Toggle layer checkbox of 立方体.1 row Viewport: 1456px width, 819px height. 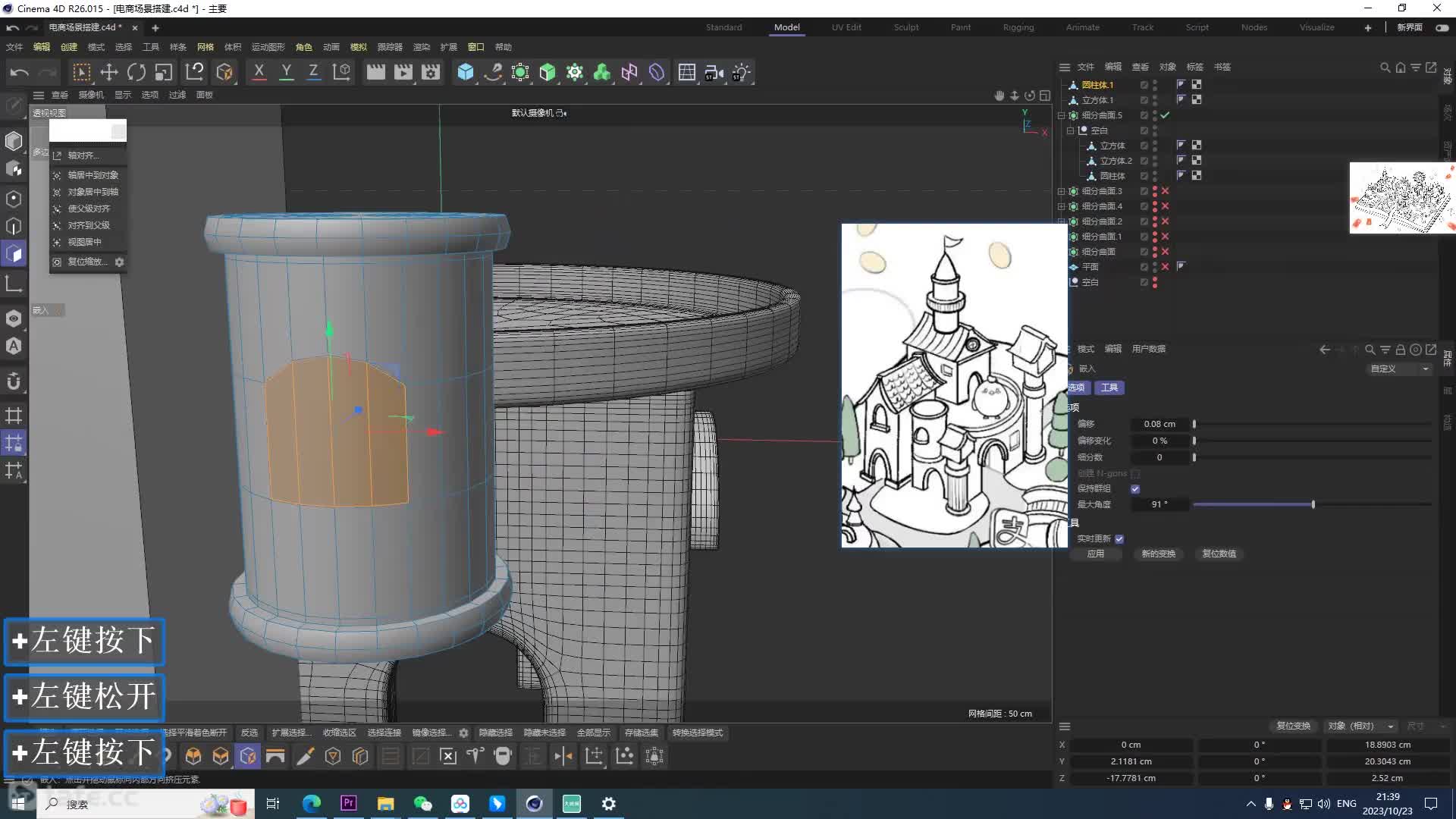coord(1144,100)
